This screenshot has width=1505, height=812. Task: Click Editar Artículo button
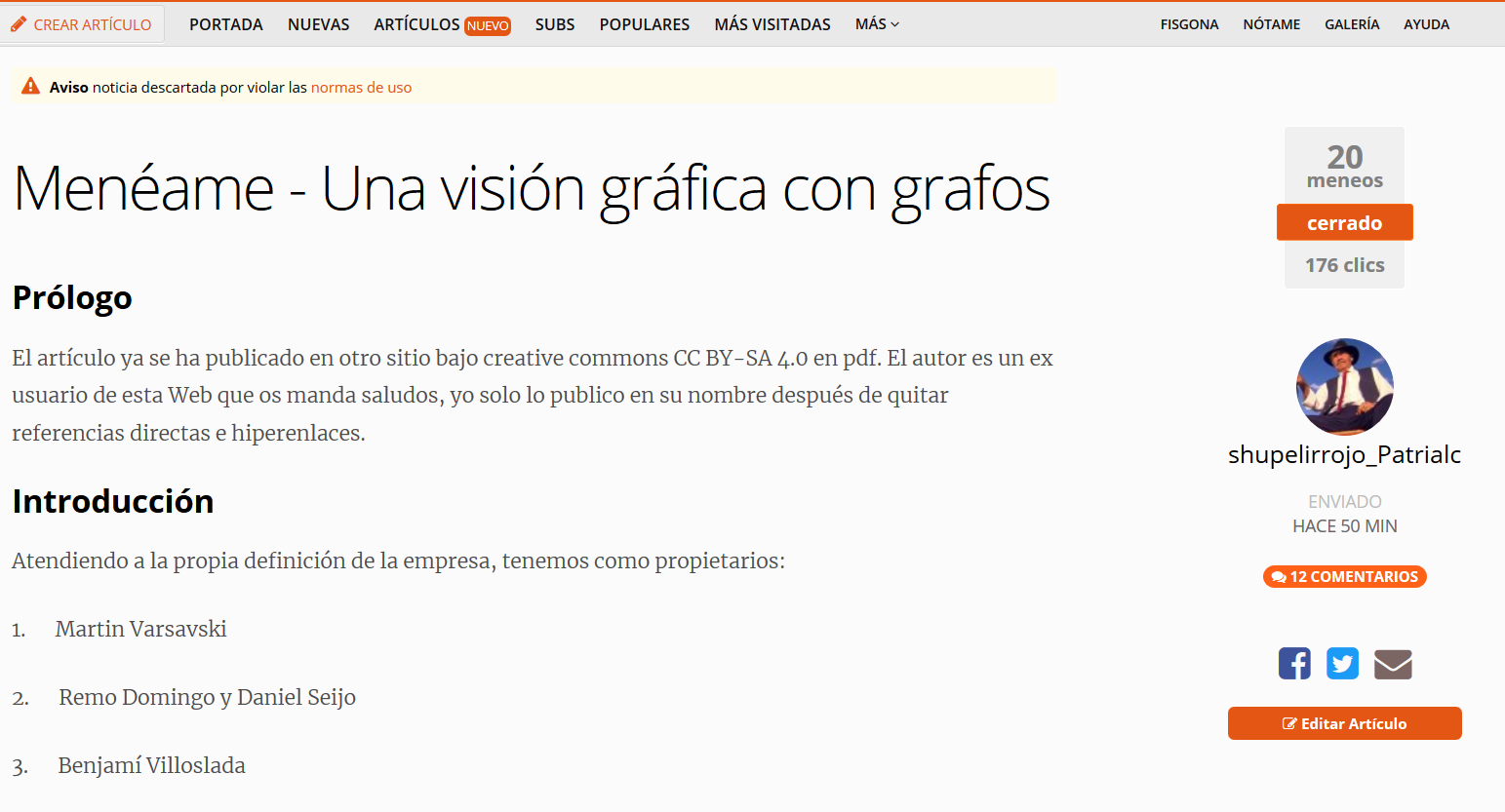tap(1344, 723)
